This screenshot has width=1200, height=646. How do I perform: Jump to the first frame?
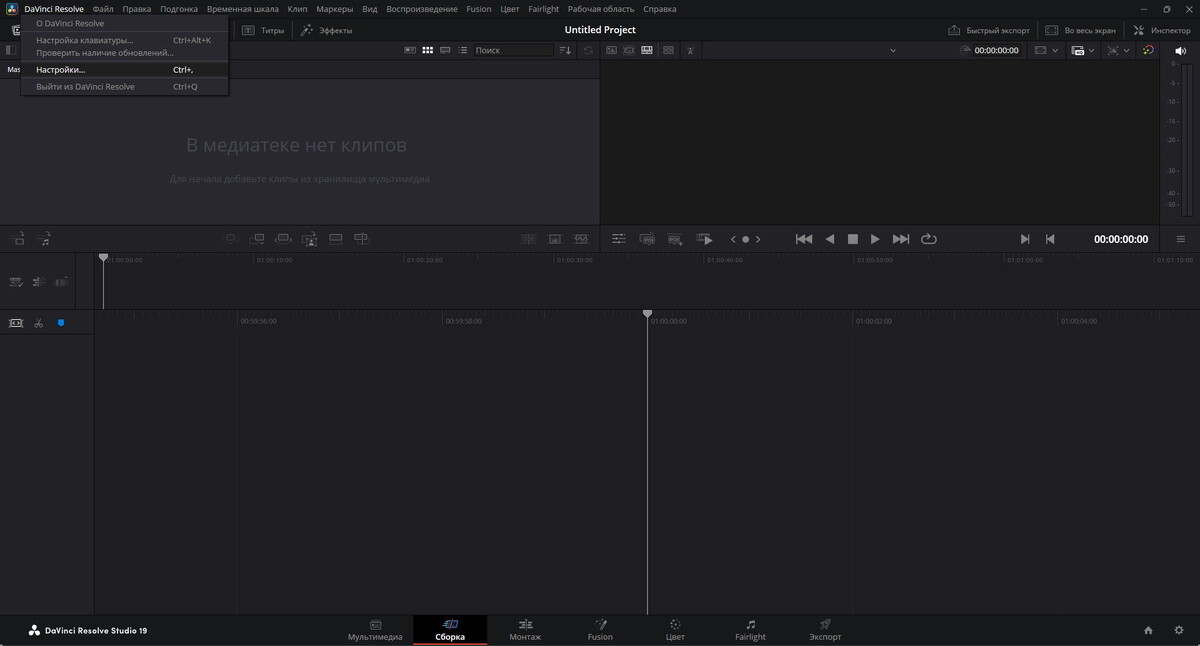coord(804,239)
